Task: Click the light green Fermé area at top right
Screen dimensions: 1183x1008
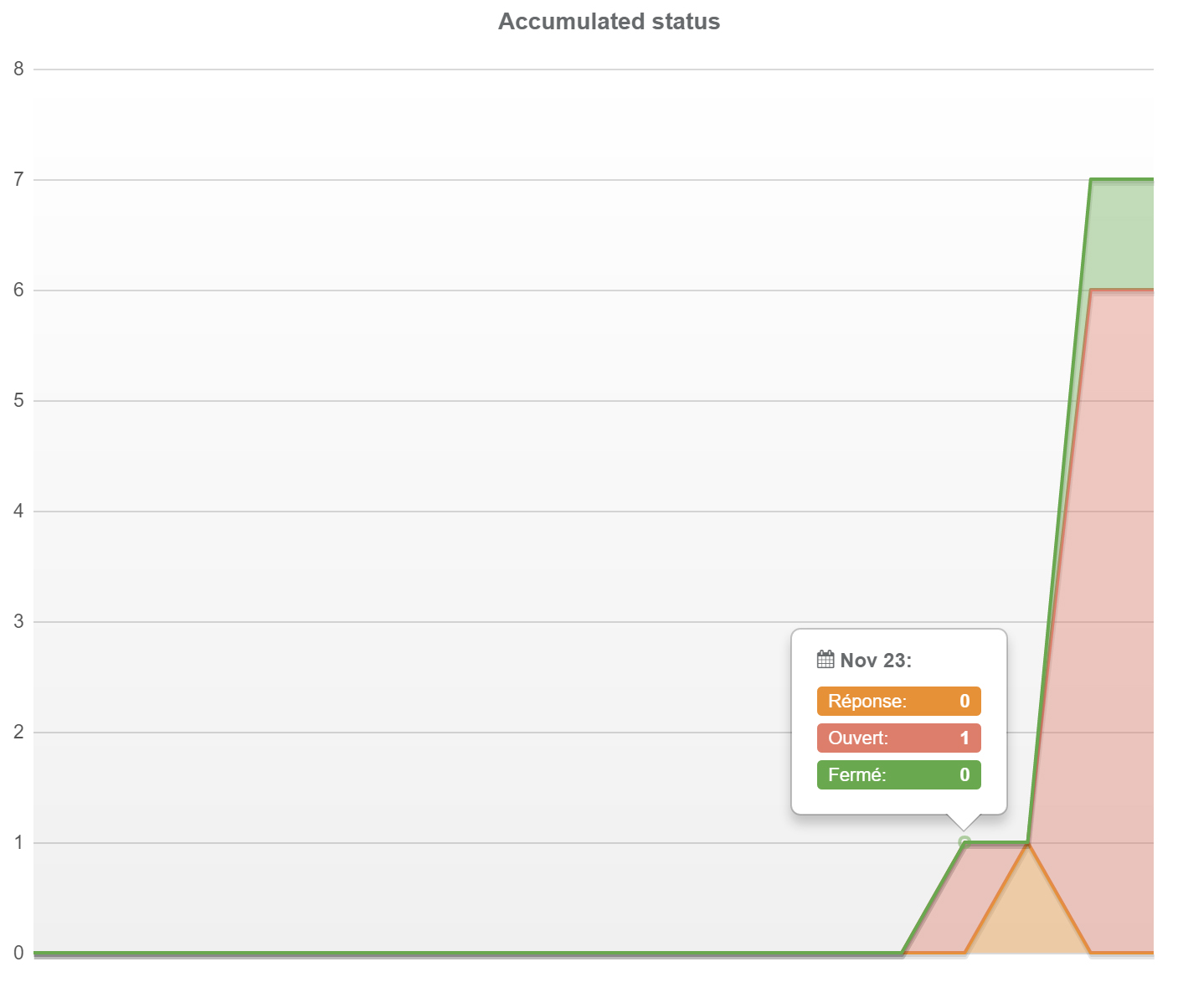Action: tap(1121, 234)
